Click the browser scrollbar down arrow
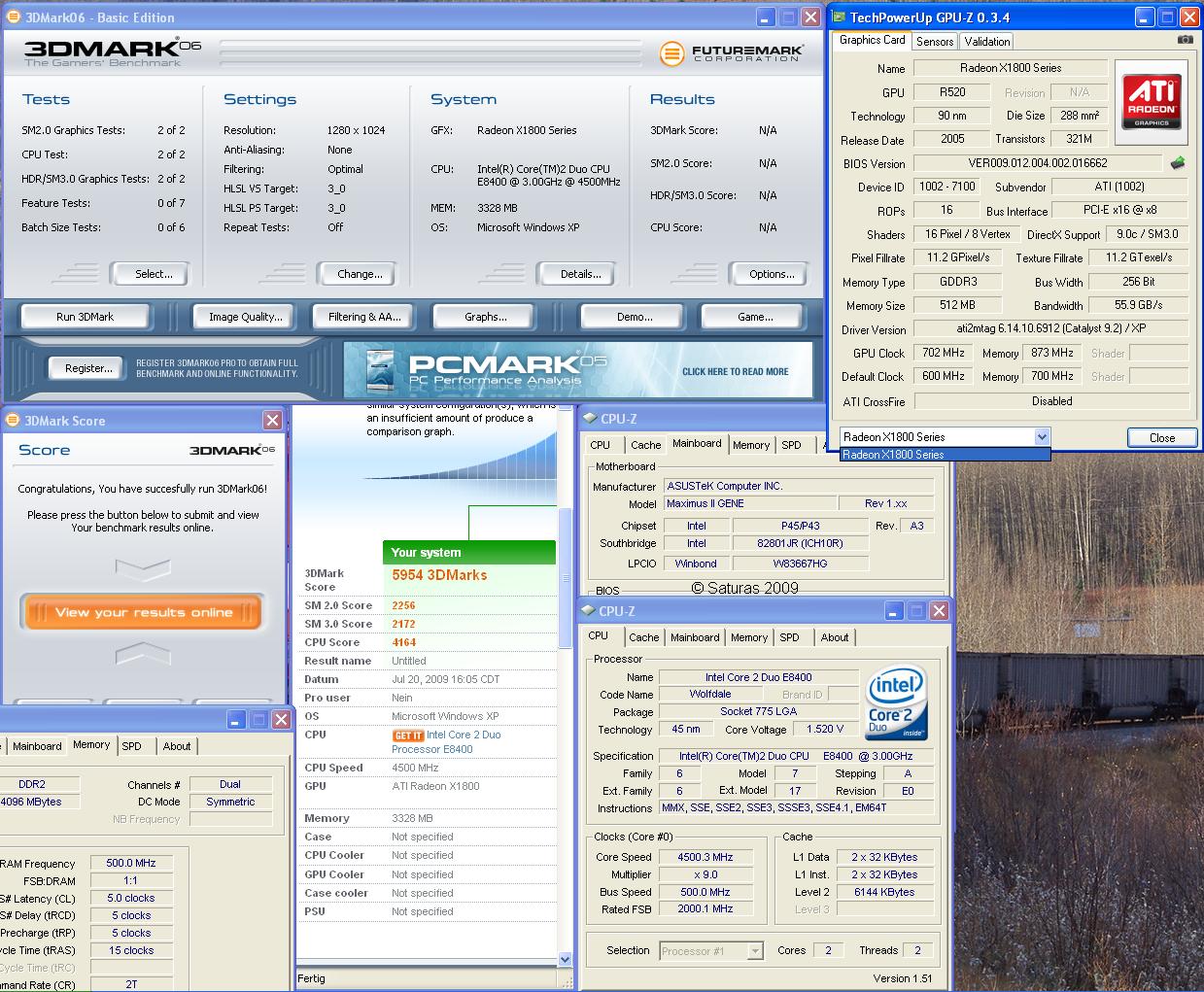This screenshot has height=992, width=1204. 565,959
